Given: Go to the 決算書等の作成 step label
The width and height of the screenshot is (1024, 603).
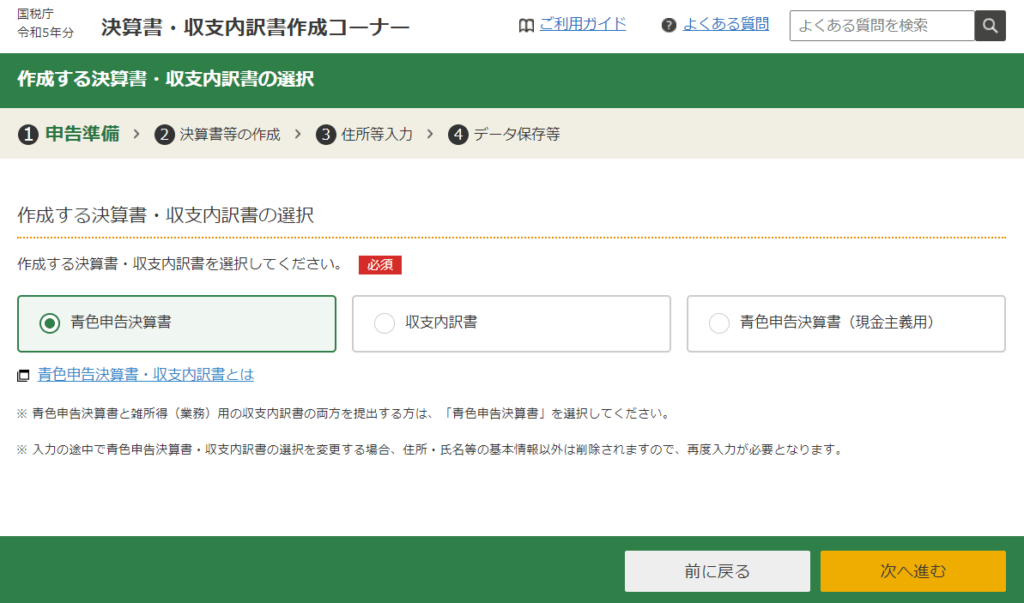Looking at the screenshot, I should point(230,134).
